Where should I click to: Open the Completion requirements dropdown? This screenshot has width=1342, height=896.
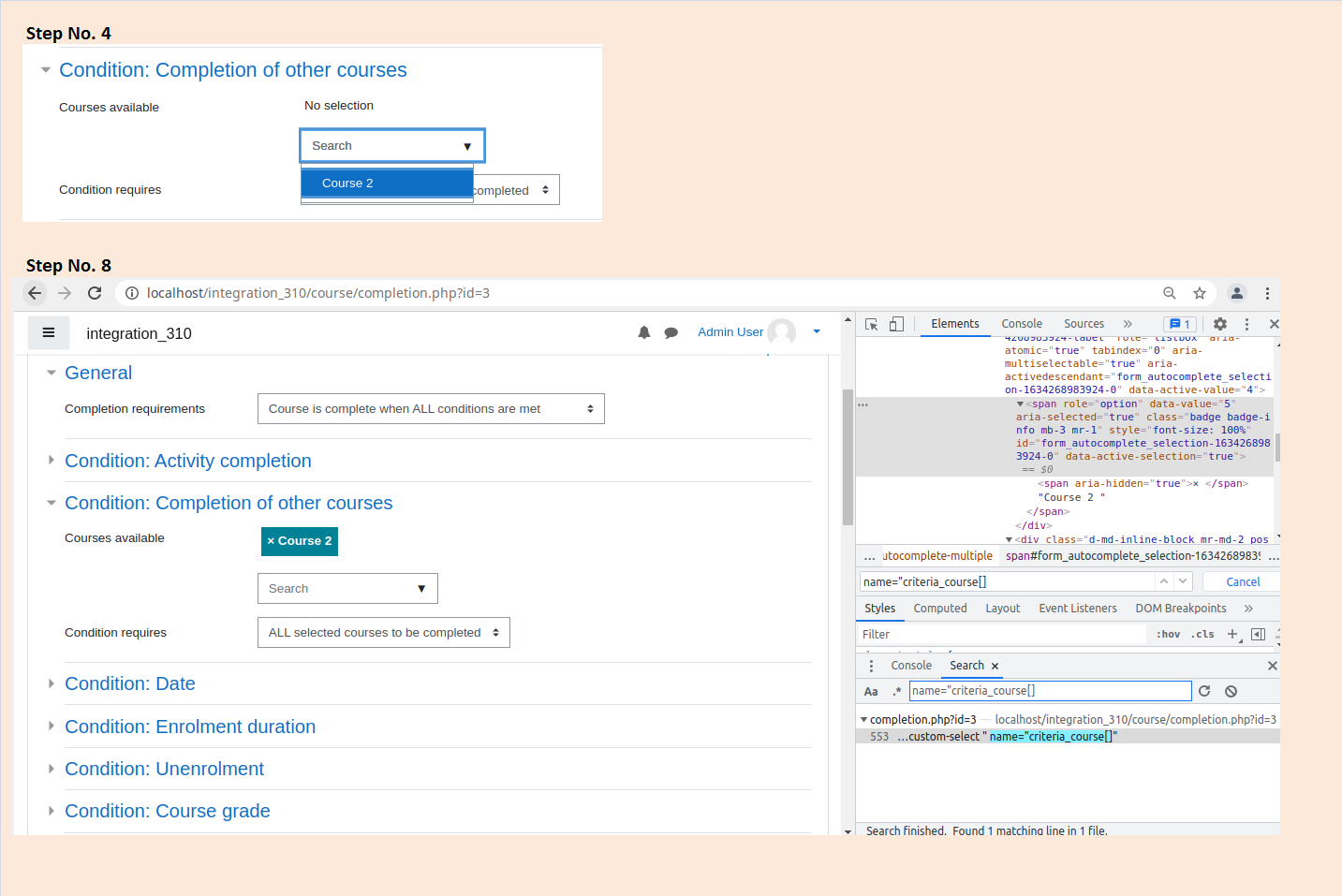431,408
